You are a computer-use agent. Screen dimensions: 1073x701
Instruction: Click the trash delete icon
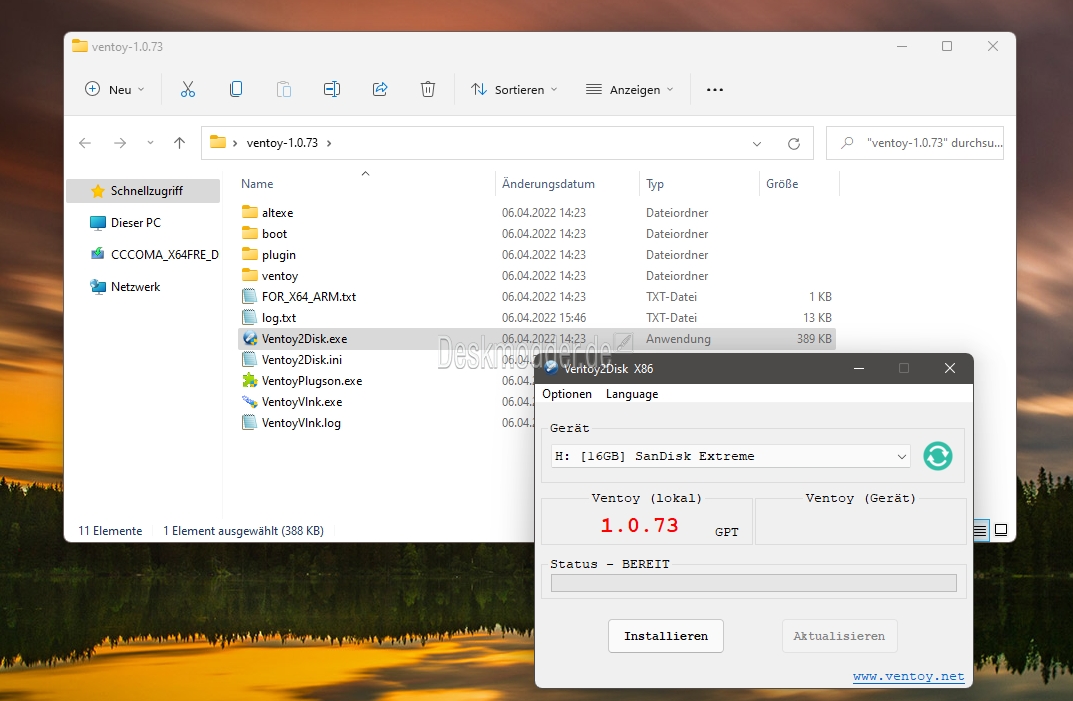click(428, 89)
